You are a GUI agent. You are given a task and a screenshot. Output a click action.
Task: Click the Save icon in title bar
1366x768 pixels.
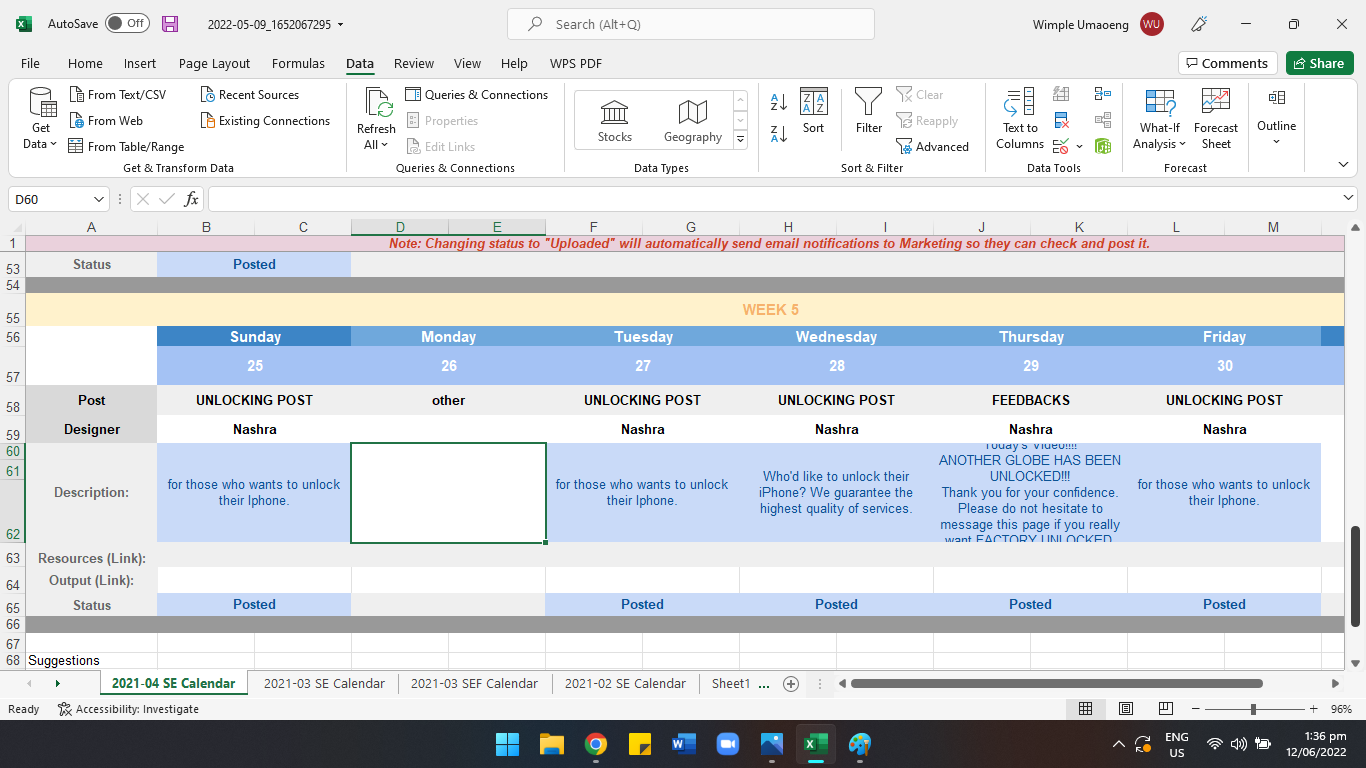coord(170,24)
